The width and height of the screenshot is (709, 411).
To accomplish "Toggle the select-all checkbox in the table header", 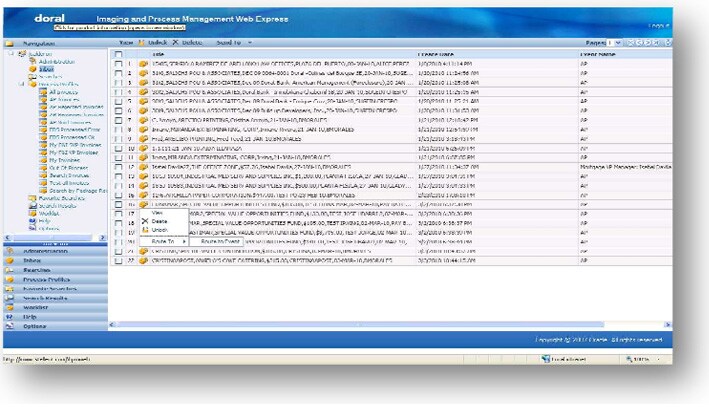I will click(x=118, y=54).
